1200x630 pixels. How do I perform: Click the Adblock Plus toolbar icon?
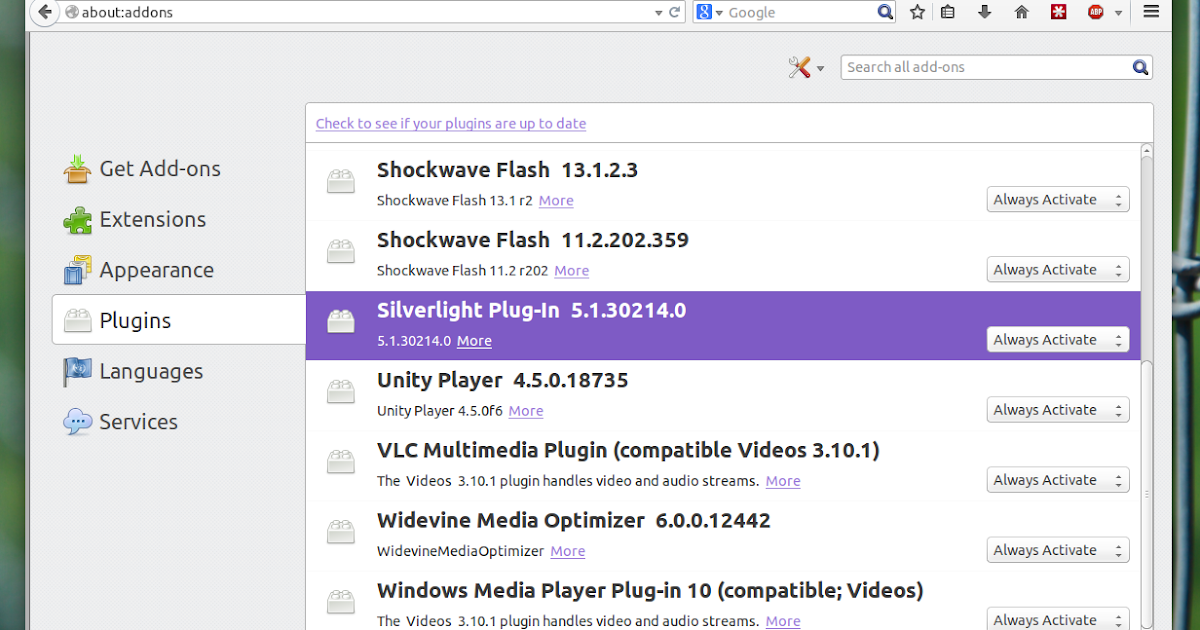click(x=1097, y=12)
